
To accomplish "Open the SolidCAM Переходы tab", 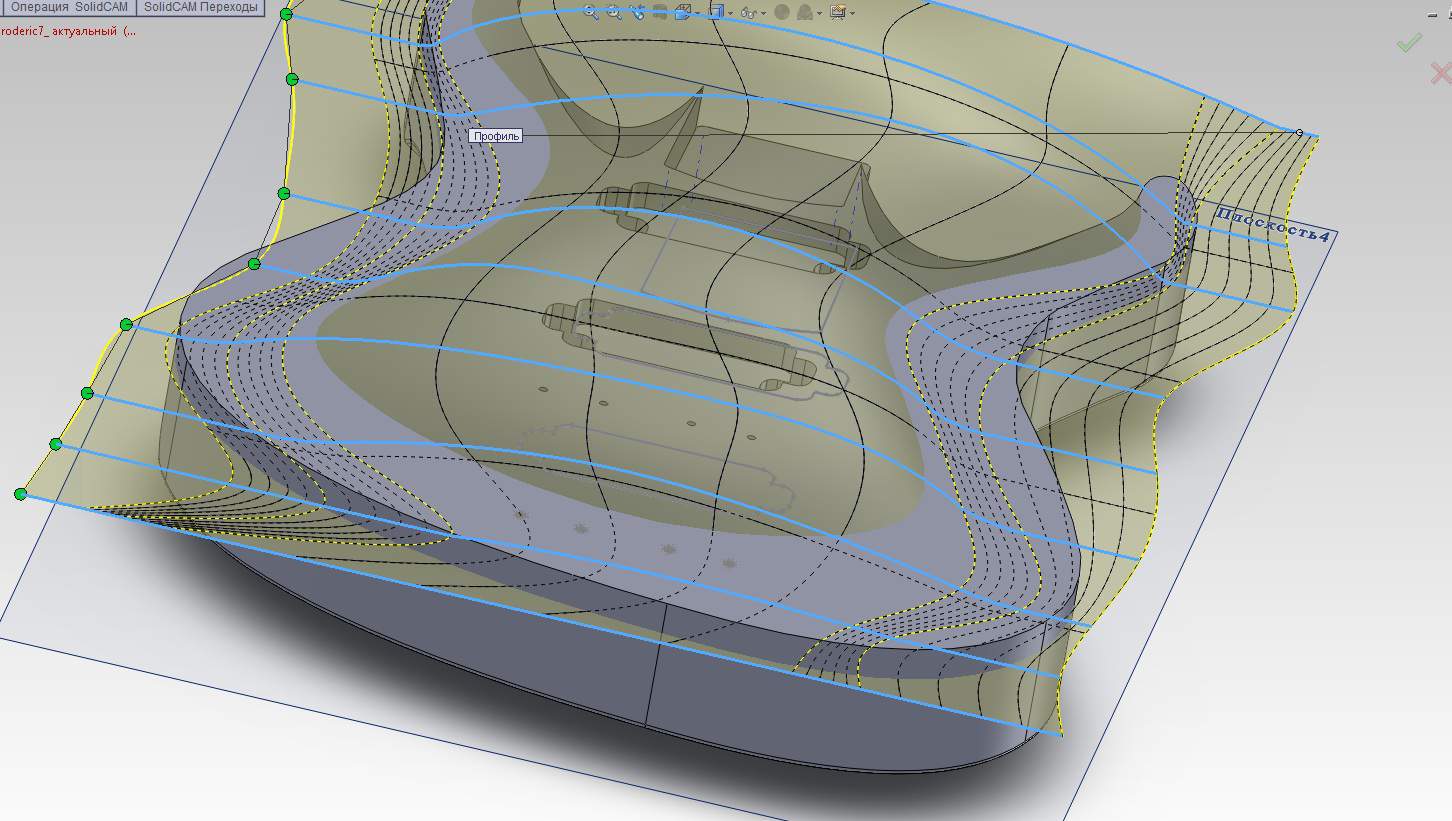I will pyautogui.click(x=201, y=7).
